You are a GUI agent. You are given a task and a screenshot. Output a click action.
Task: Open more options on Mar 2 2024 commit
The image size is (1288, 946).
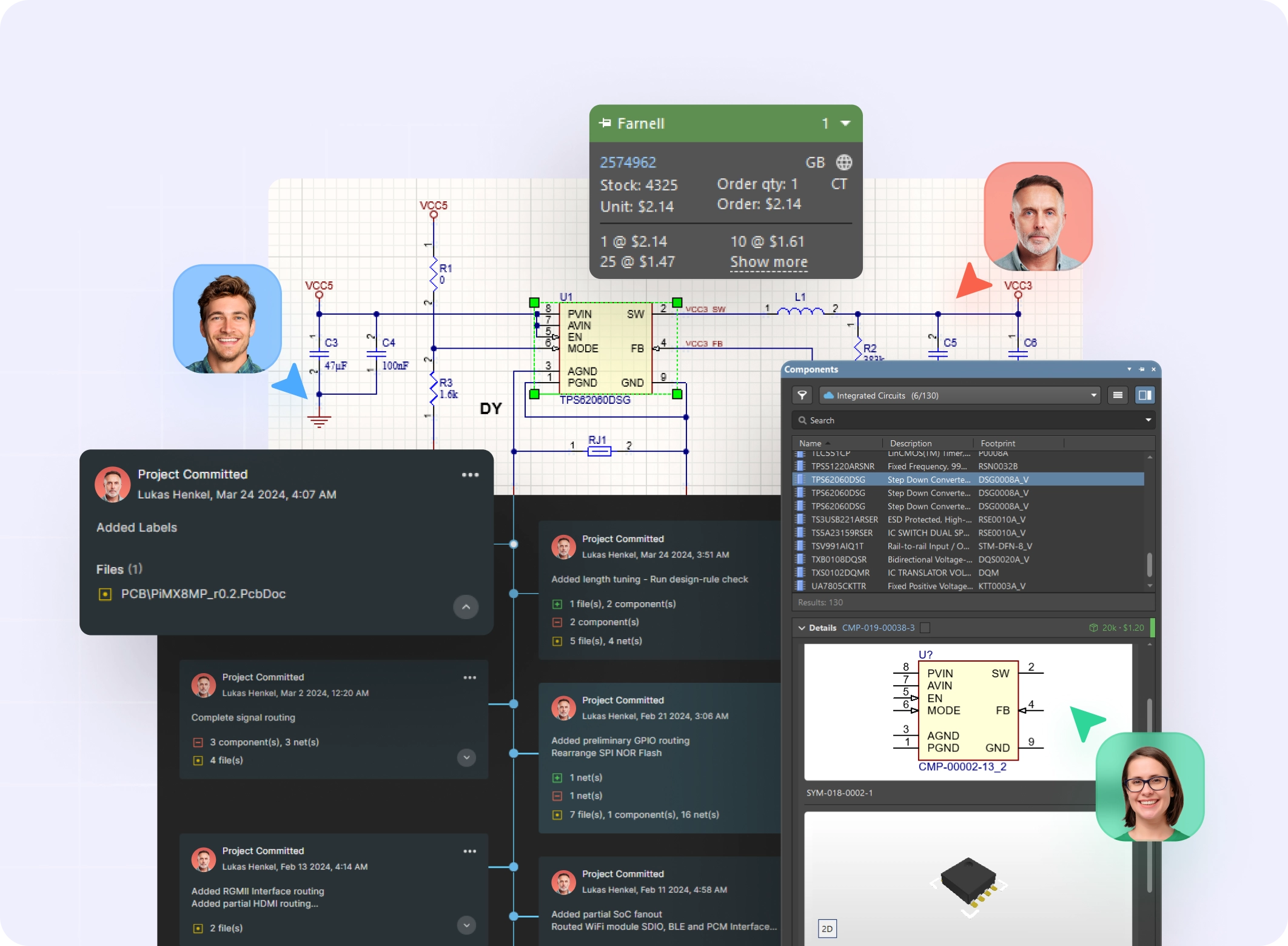click(470, 677)
